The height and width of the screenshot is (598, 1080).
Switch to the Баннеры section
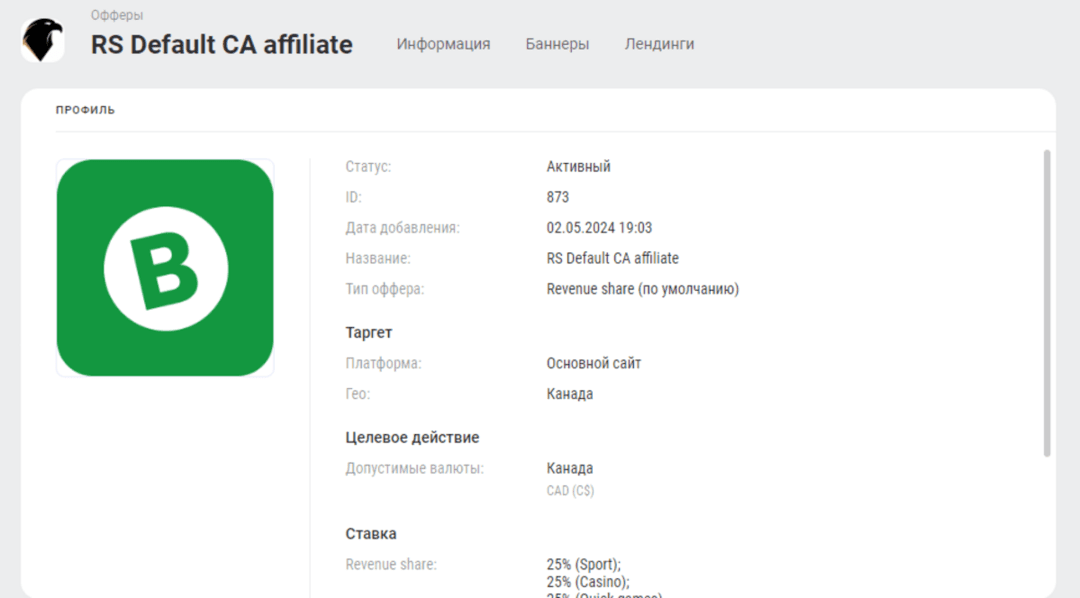[557, 44]
